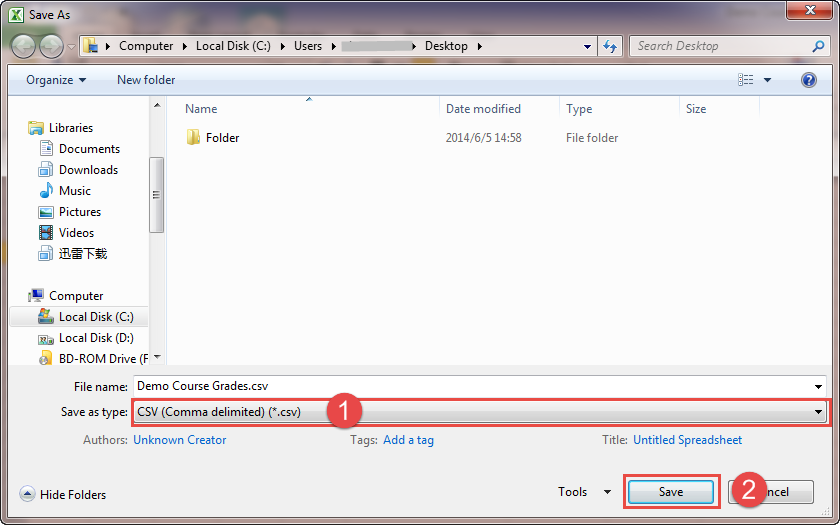Click the Help question mark icon
Image resolution: width=840 pixels, height=525 pixels.
point(809,80)
